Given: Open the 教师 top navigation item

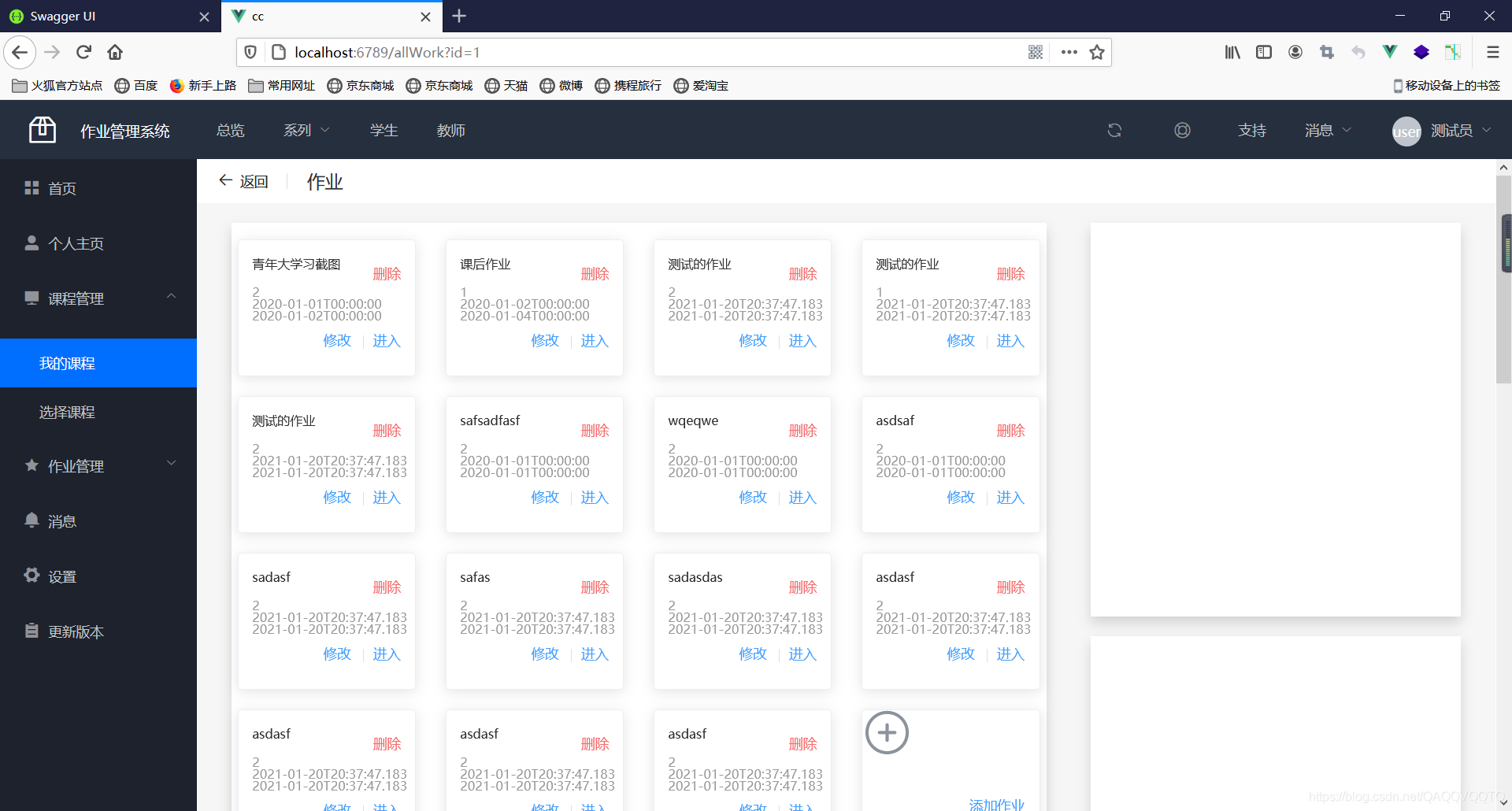Looking at the screenshot, I should pos(451,130).
